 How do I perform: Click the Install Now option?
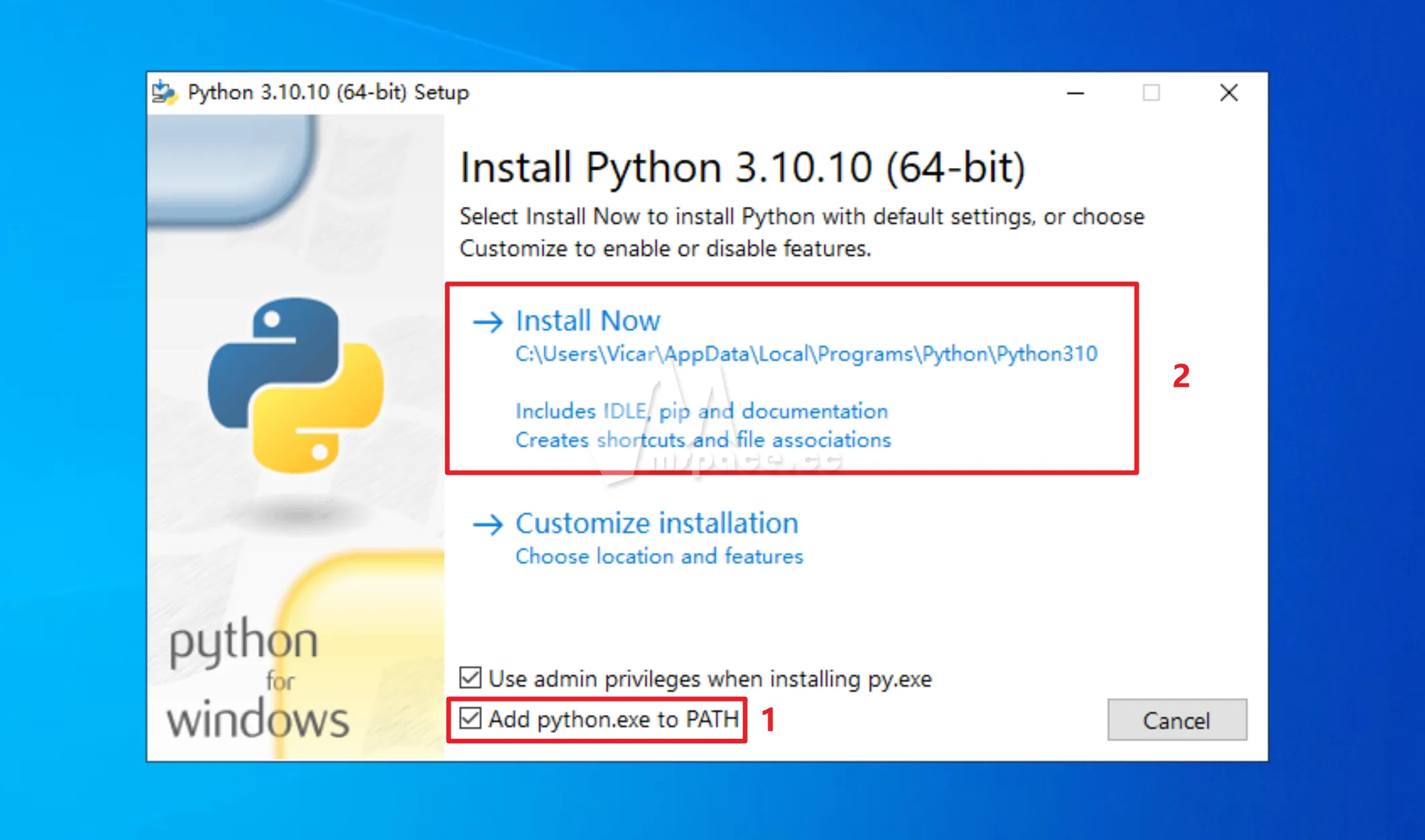coord(792,379)
